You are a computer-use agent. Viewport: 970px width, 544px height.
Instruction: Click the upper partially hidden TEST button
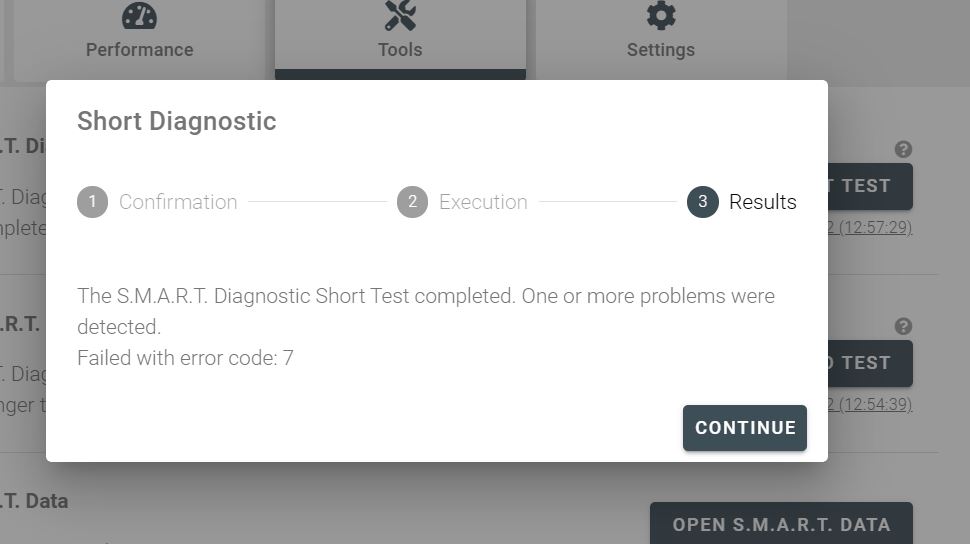click(x=870, y=186)
